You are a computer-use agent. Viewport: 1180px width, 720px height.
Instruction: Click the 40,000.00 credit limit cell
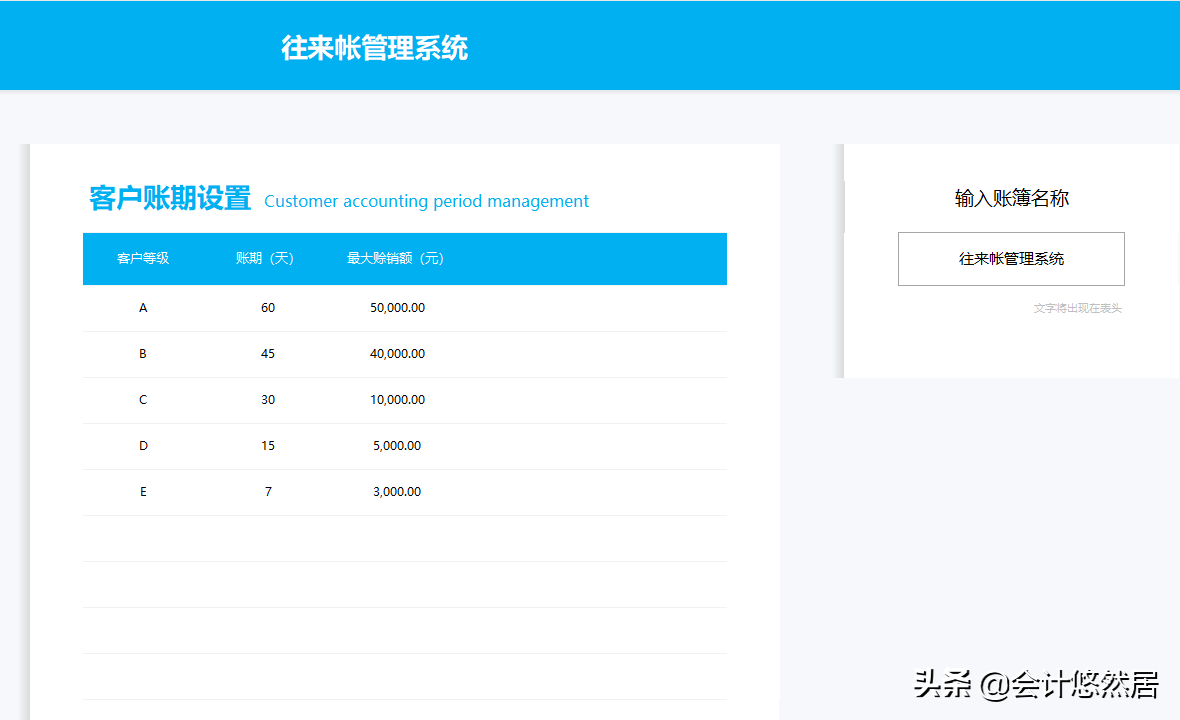click(x=396, y=353)
